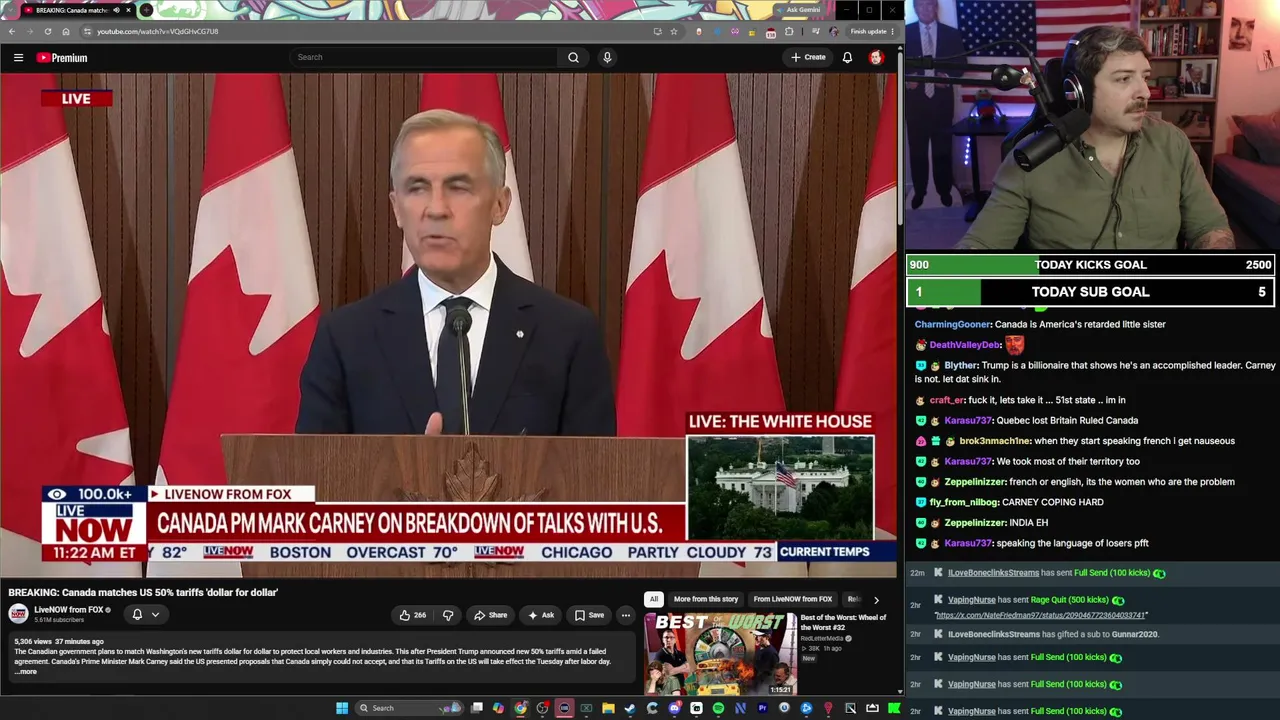This screenshot has width=1280, height=720.
Task: Open Spotify from the taskbar
Action: 718,708
